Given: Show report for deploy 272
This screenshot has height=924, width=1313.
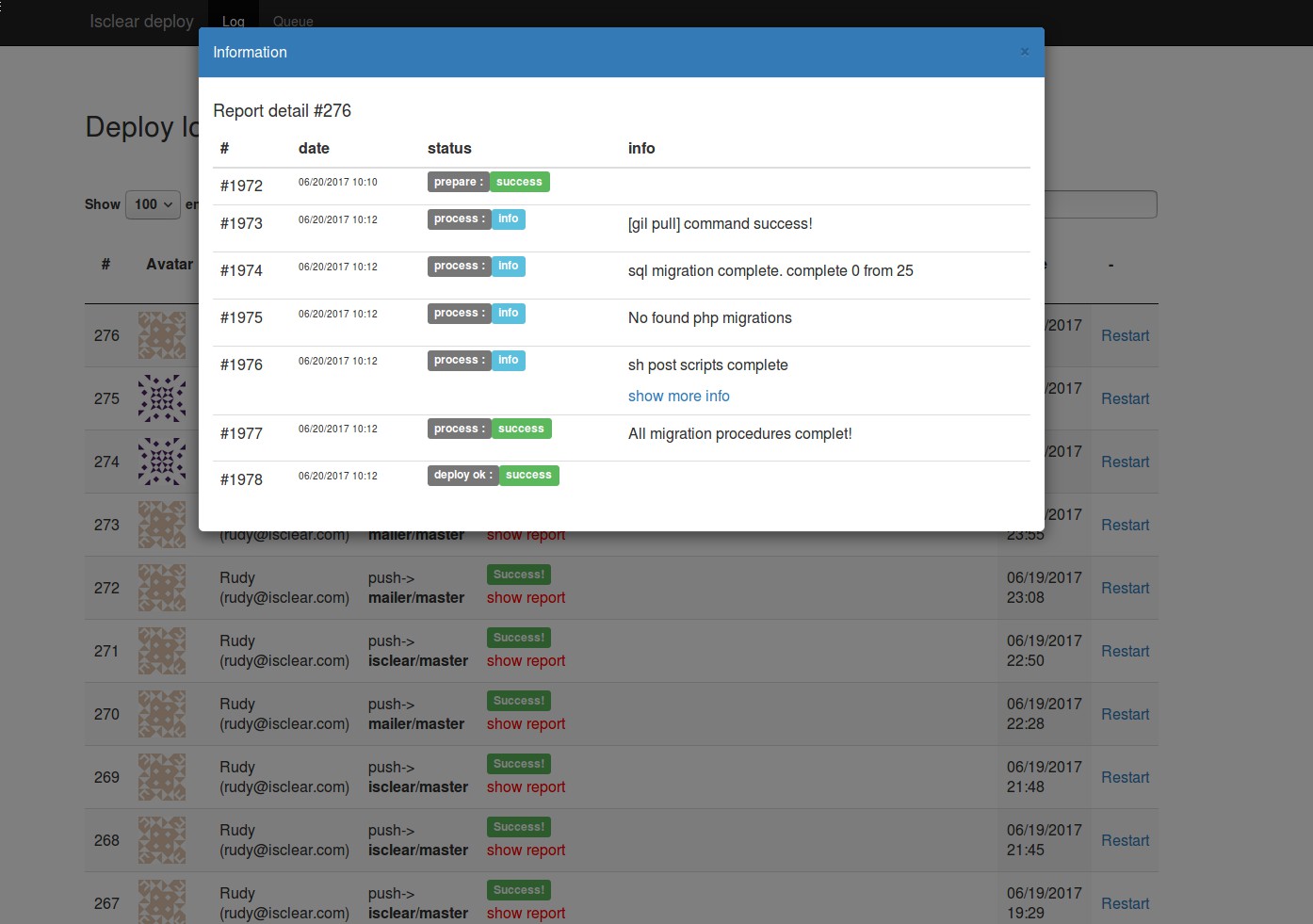Looking at the screenshot, I should pos(526,598).
